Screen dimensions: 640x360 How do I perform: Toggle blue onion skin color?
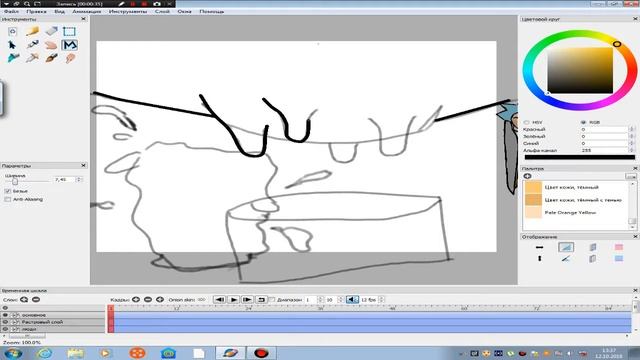[x=619, y=258]
